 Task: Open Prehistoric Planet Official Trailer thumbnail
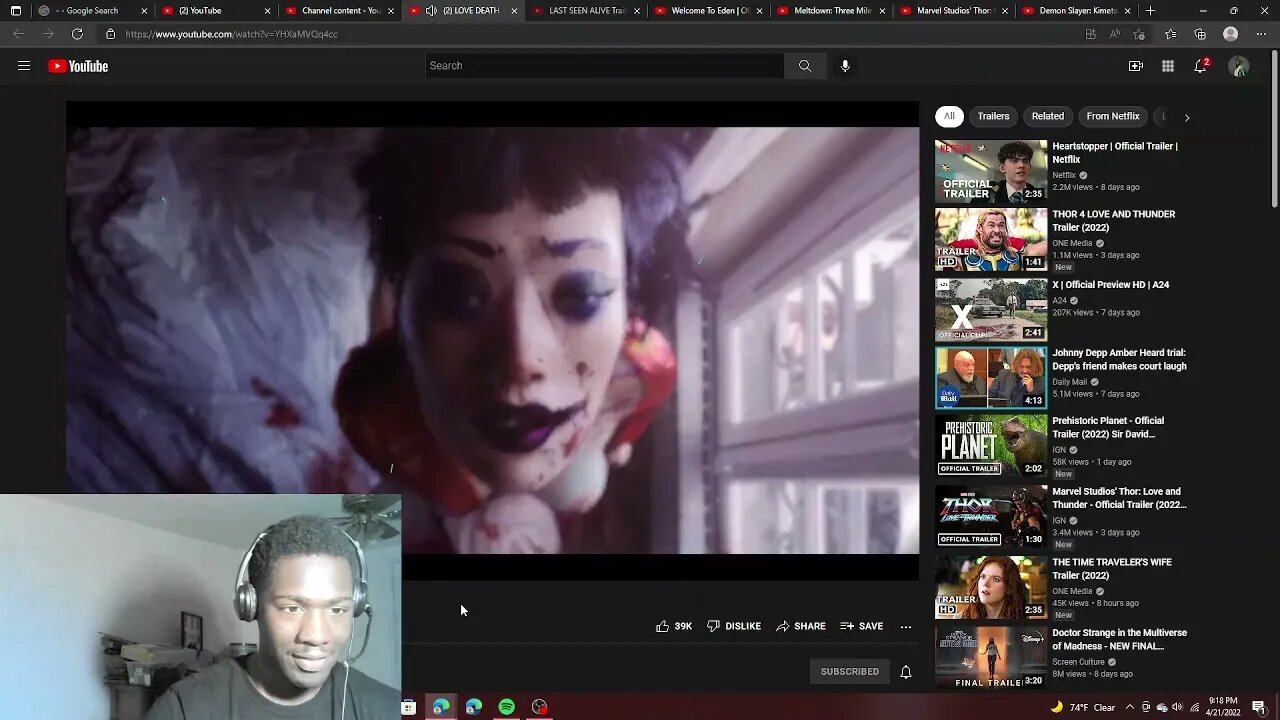991,445
